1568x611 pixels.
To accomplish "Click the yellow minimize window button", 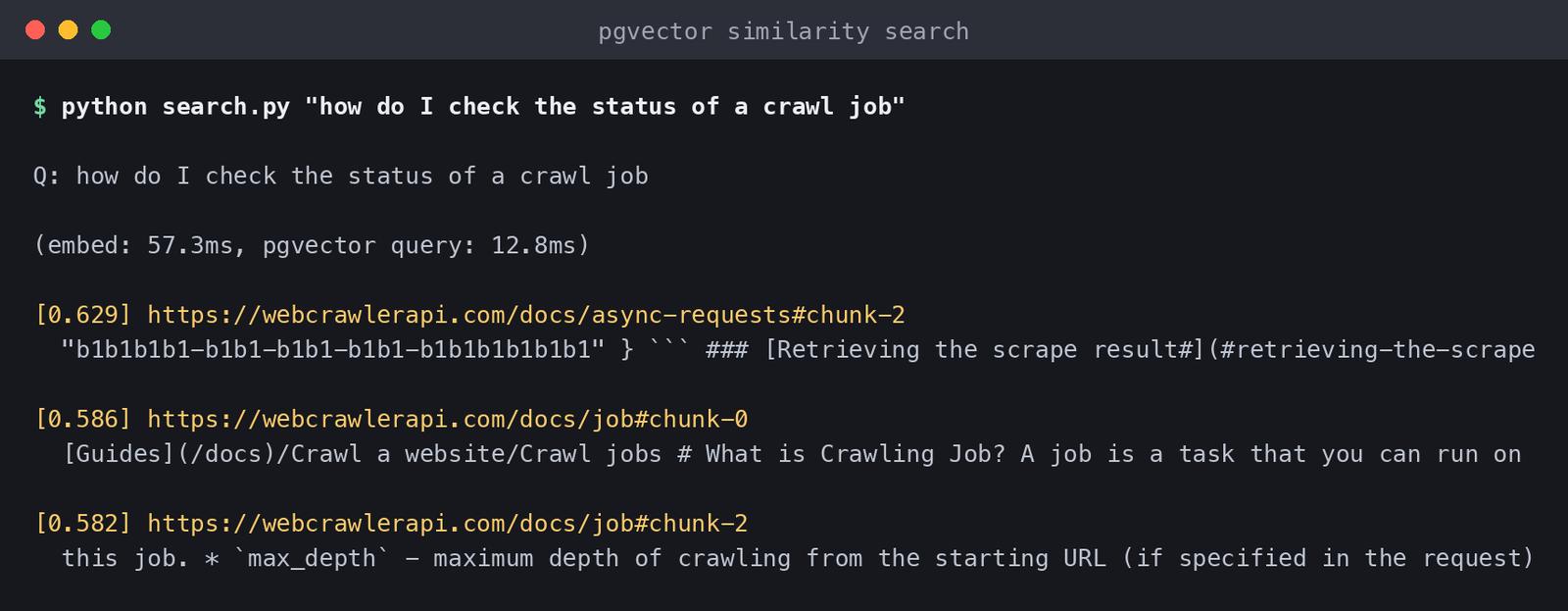I will click(x=68, y=30).
